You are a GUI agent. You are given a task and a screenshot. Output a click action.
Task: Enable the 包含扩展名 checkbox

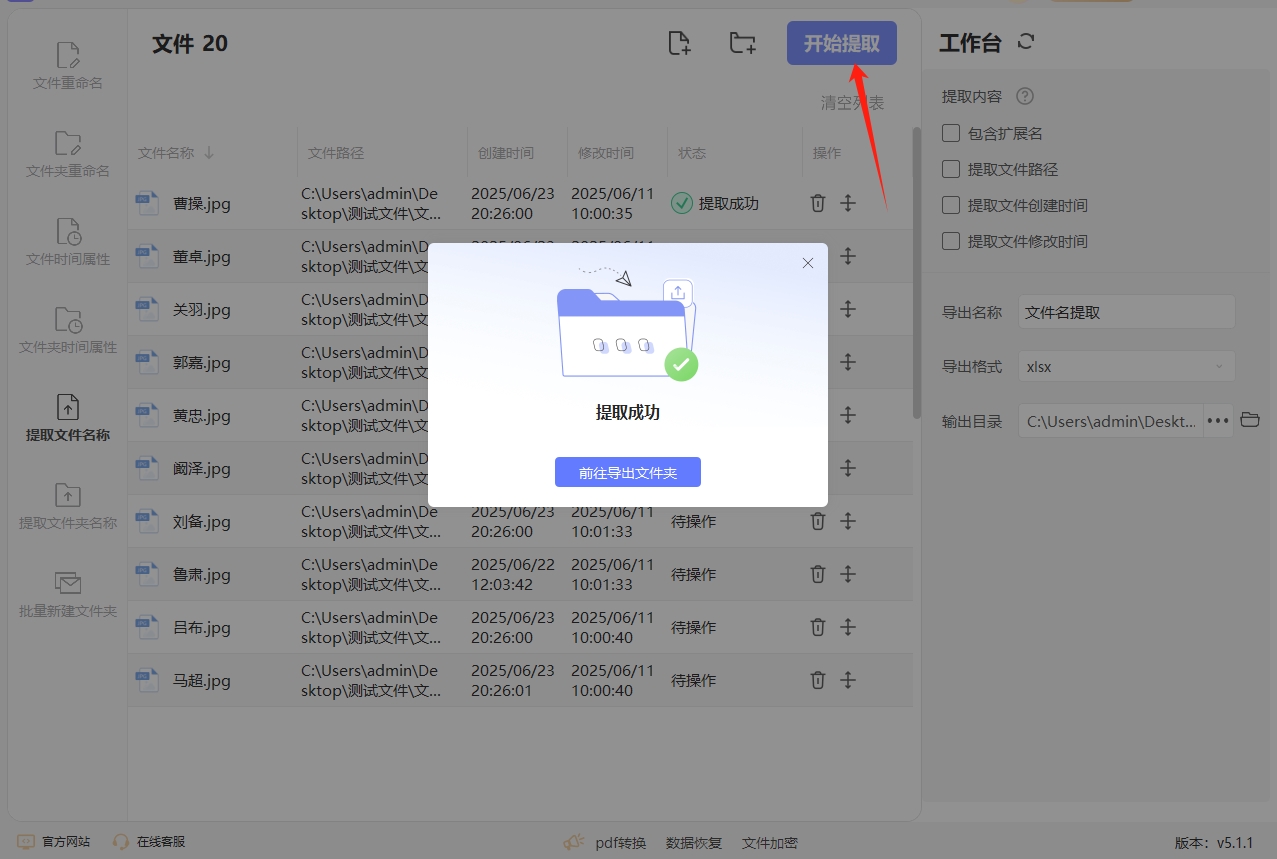[951, 133]
